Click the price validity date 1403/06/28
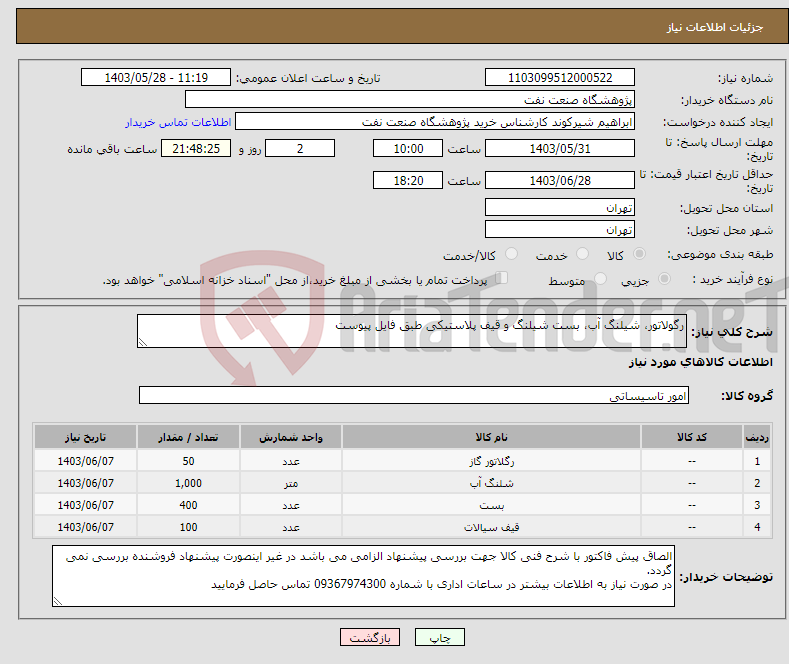Screen dimensions: 789x664 pos(560,180)
